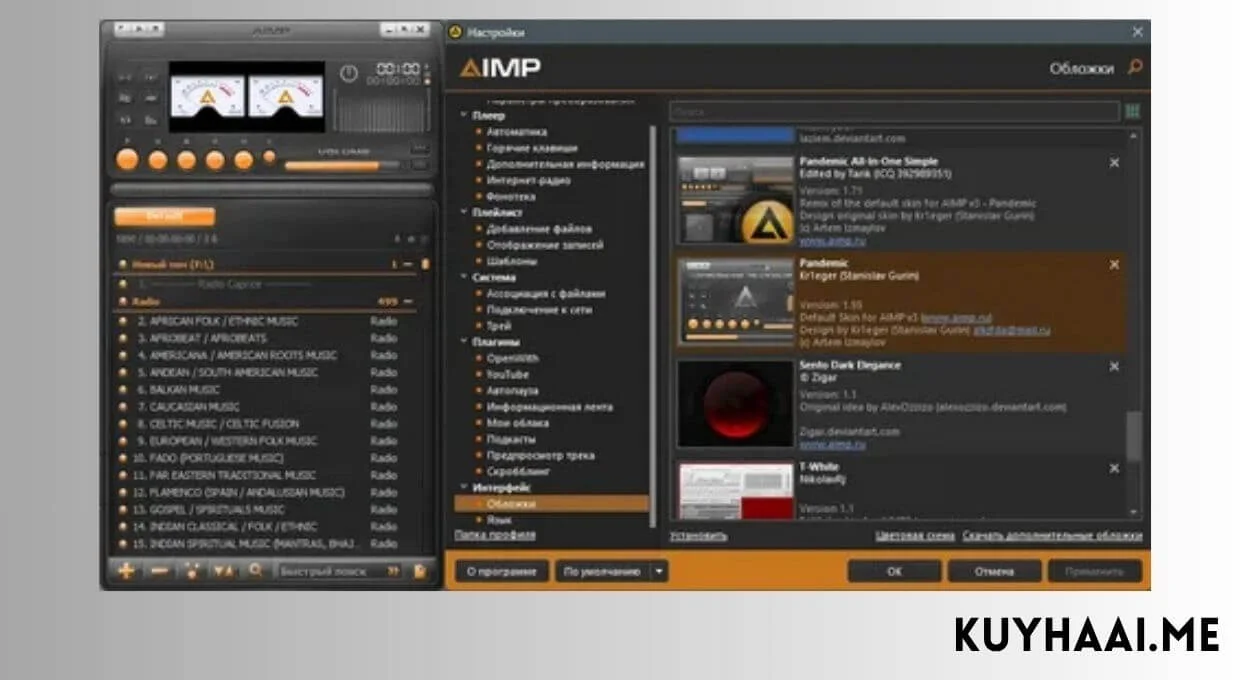Image resolution: width=1250 pixels, height=680 pixels.
Task: Toggle the green grid view icon
Action: click(1132, 111)
